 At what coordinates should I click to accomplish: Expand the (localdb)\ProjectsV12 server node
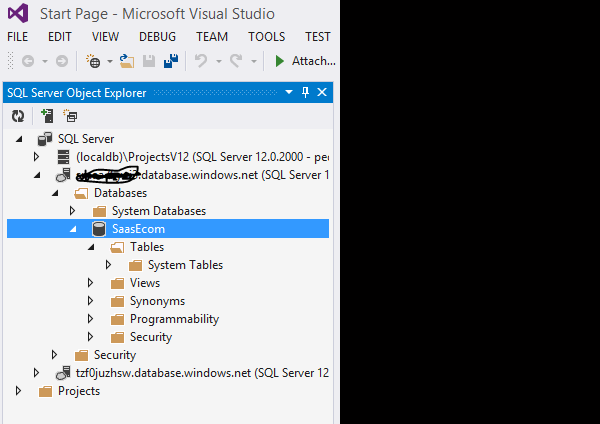click(36, 157)
